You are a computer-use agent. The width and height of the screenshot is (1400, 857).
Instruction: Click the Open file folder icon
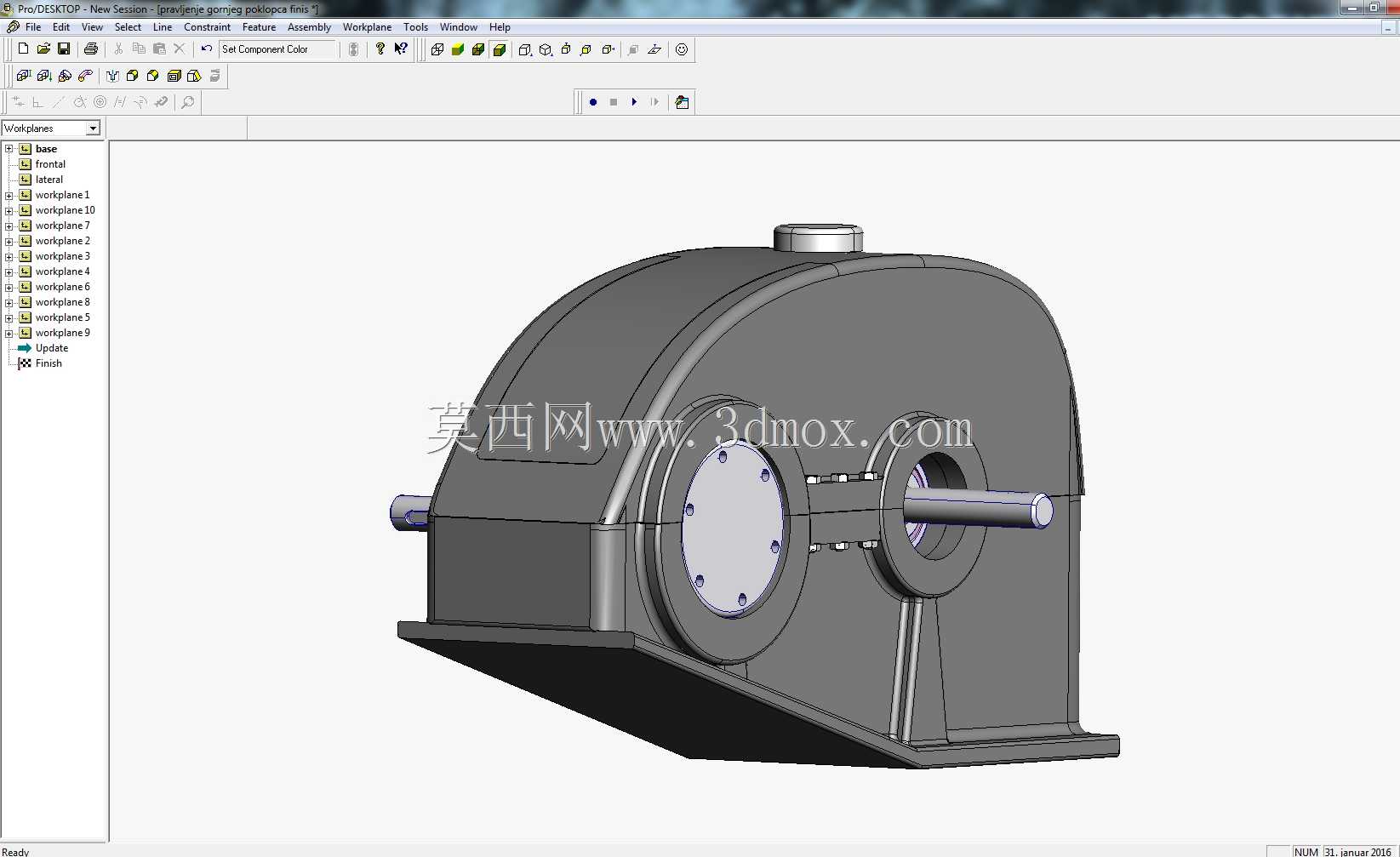pos(43,49)
